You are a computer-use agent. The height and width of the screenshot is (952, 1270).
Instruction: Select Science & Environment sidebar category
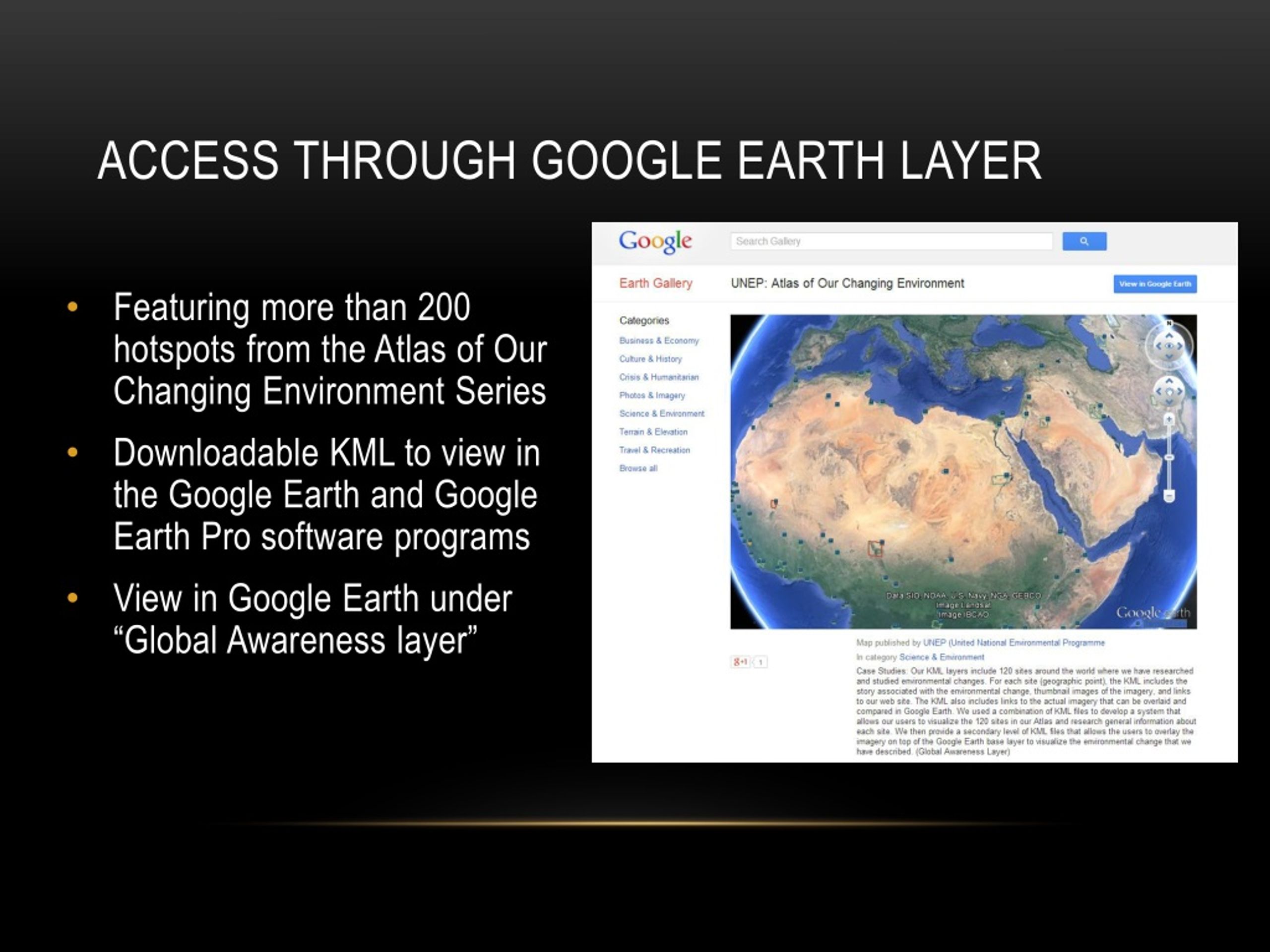point(661,414)
